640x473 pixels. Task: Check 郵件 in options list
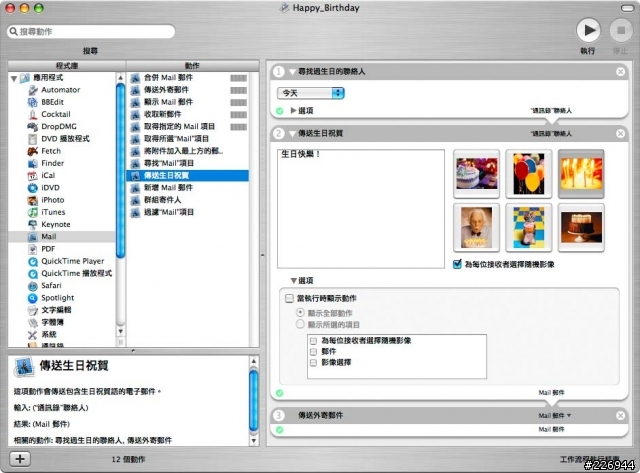pyautogui.click(x=313, y=351)
